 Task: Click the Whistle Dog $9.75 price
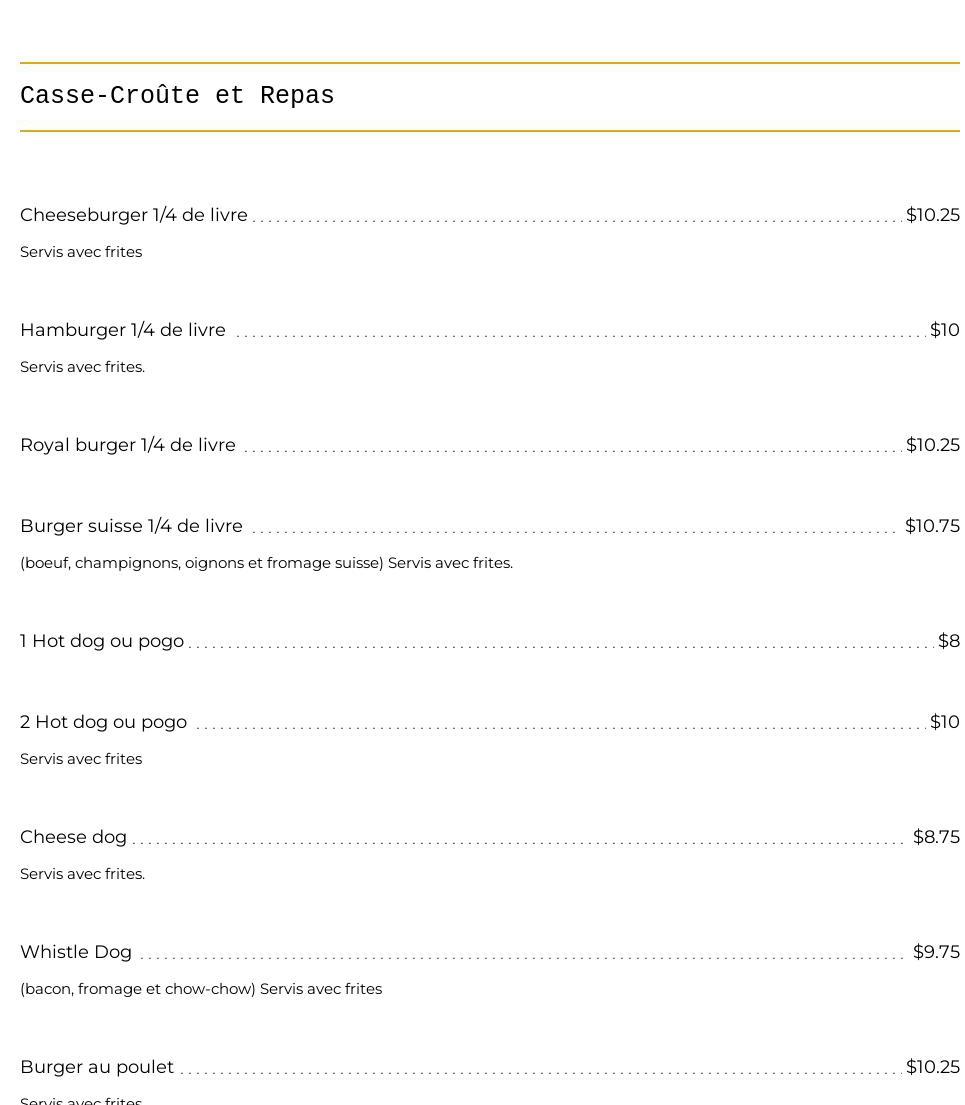coord(936,951)
